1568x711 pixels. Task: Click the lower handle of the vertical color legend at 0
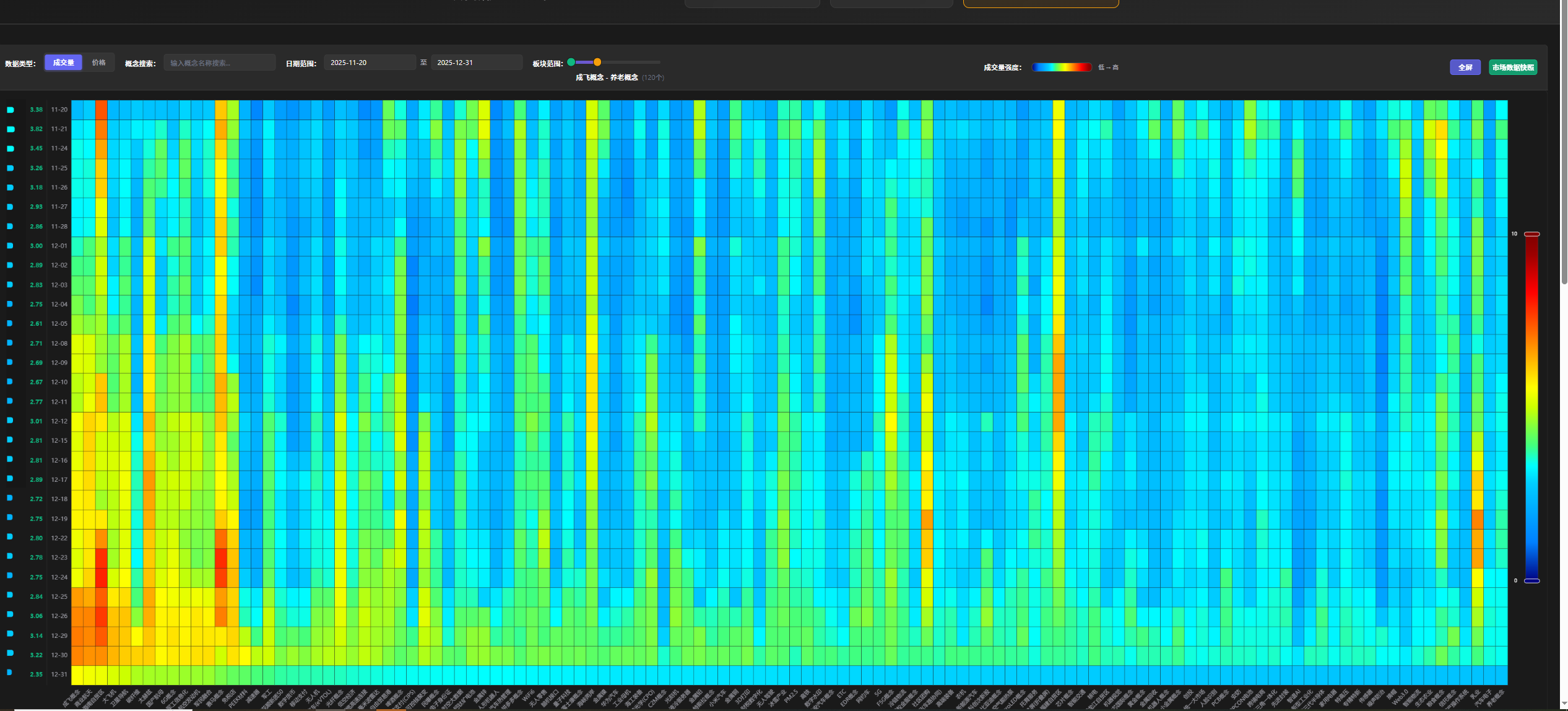tap(1531, 581)
